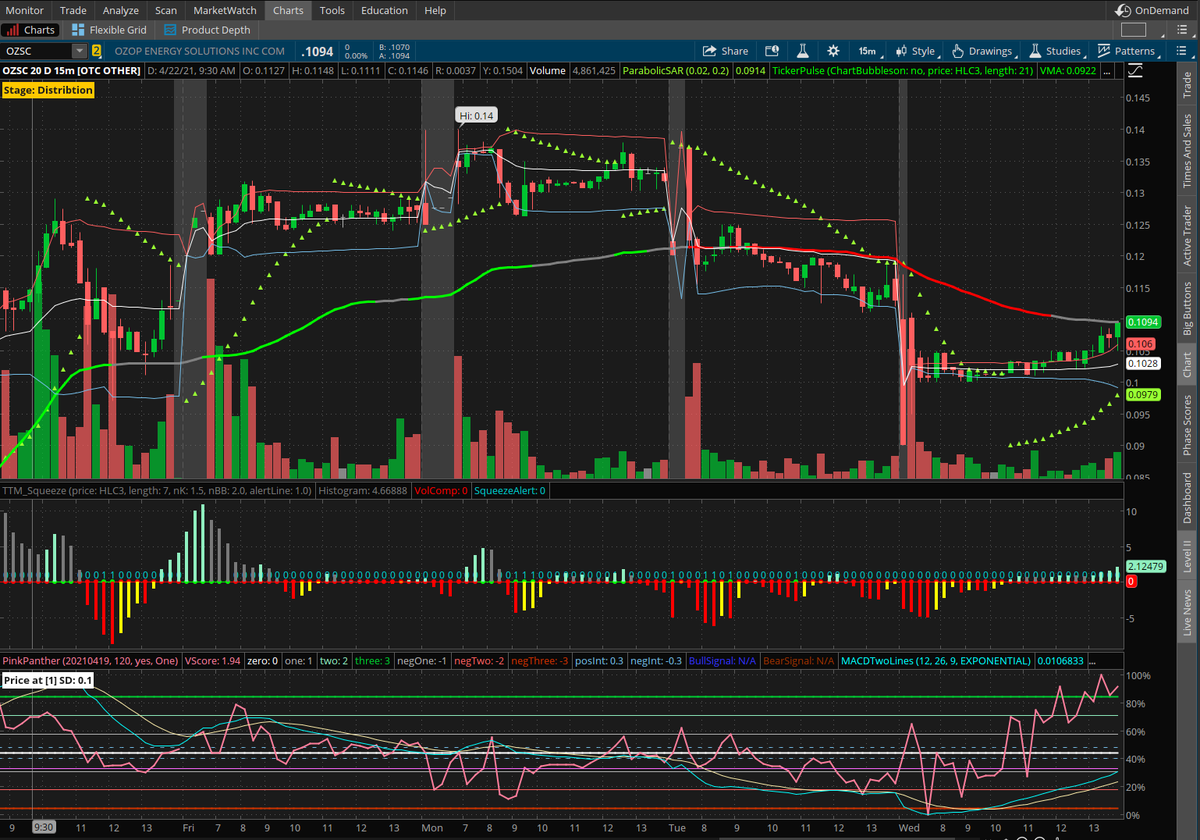Click the VolComp: 0 label
Screen dimensions: 1200x840
tap(441, 491)
